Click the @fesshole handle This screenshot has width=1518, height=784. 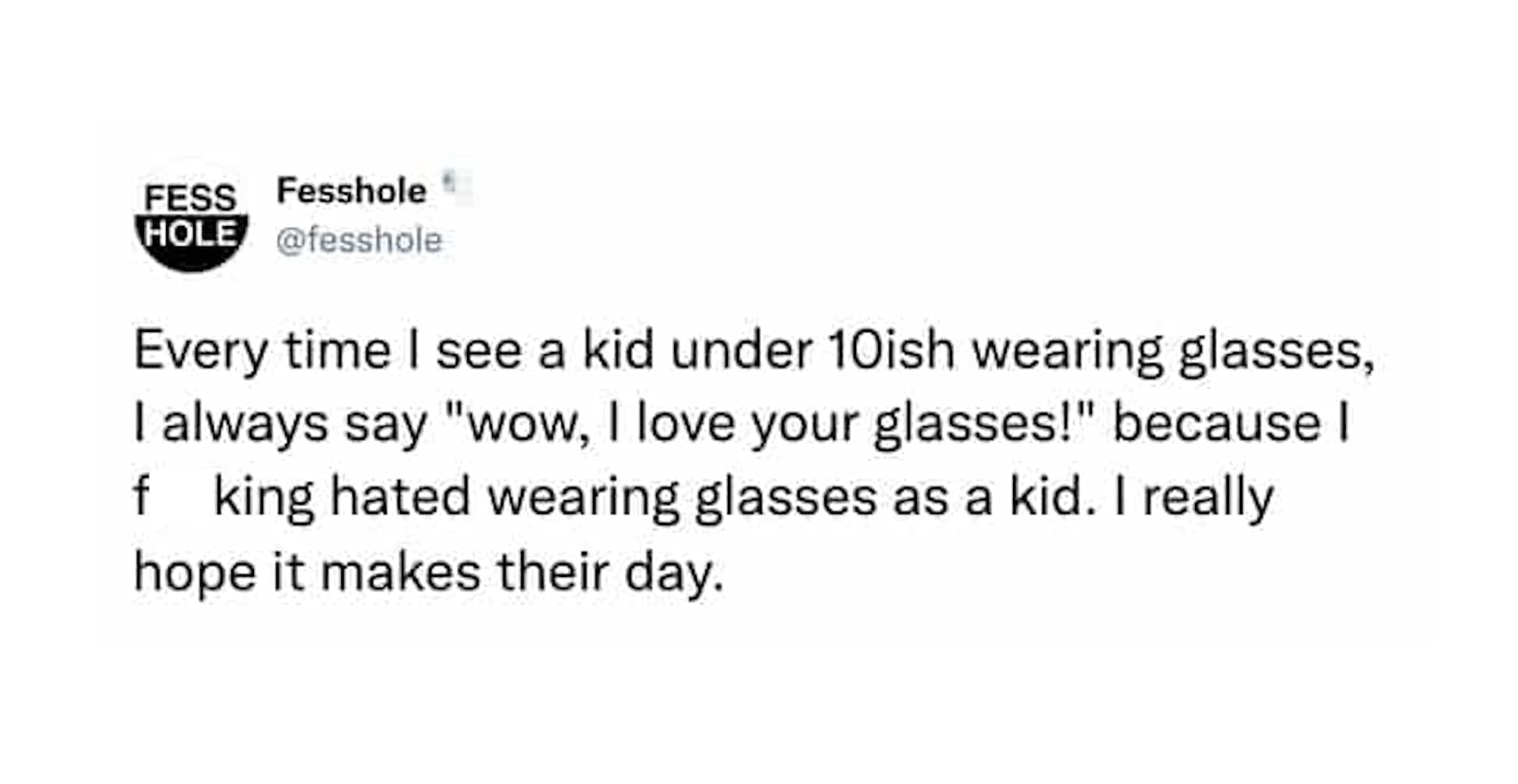click(x=359, y=241)
